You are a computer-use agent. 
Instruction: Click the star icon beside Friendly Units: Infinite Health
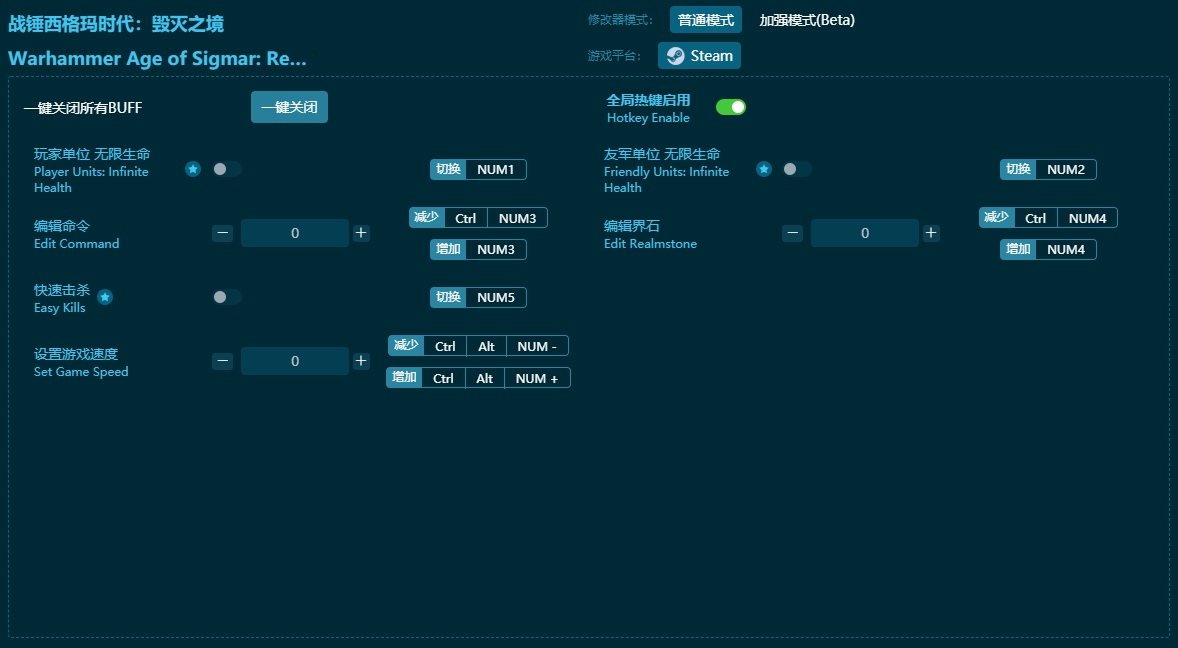coord(763,169)
